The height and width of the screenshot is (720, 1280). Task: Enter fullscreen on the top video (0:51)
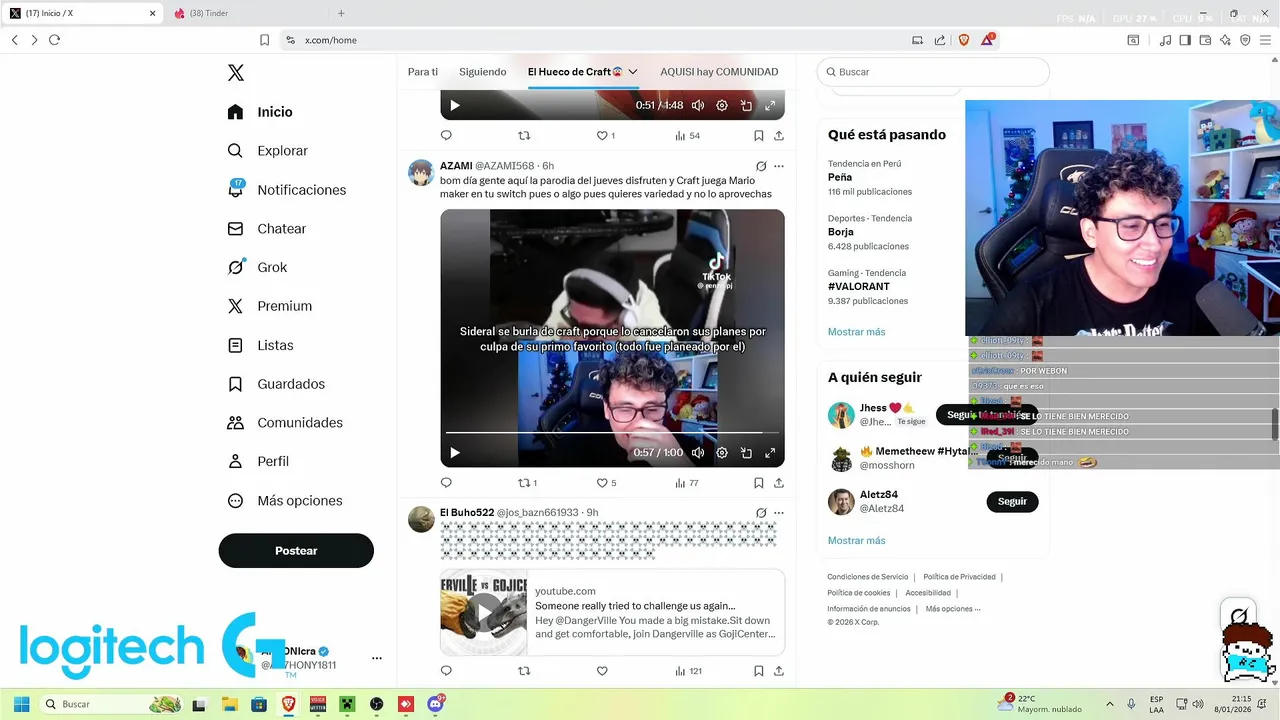coord(770,106)
